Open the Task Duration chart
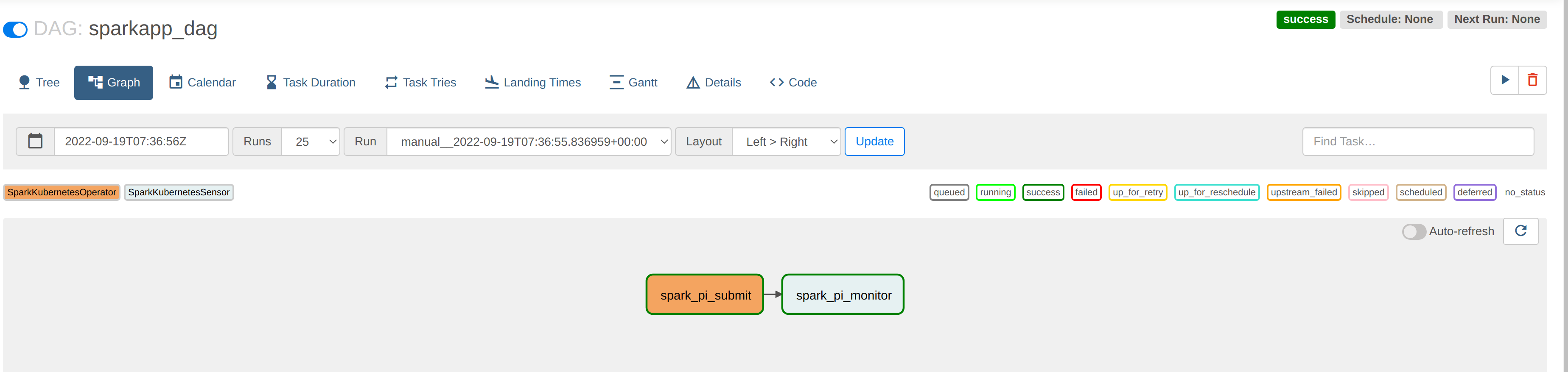The width and height of the screenshot is (1568, 372). (x=311, y=83)
